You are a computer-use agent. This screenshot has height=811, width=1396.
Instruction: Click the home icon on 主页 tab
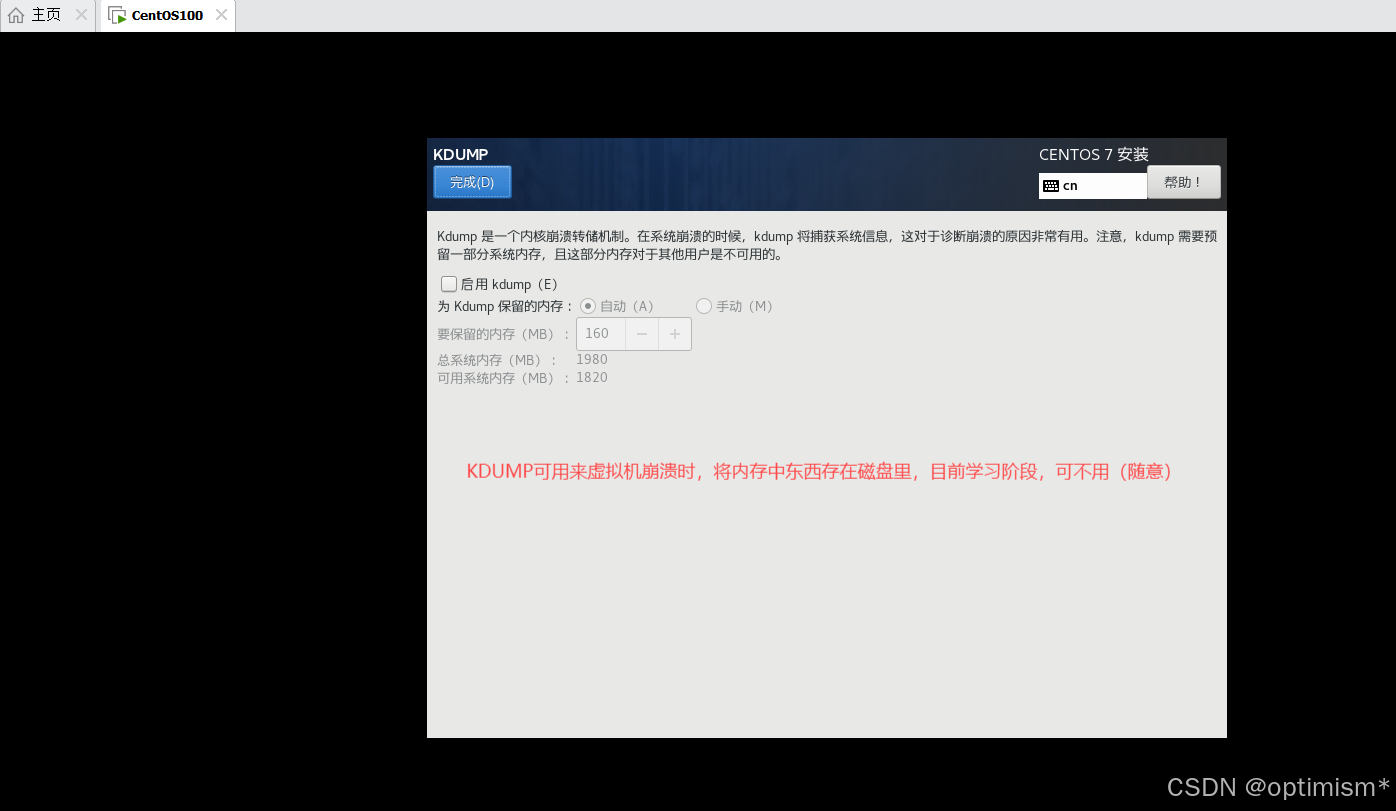point(16,15)
